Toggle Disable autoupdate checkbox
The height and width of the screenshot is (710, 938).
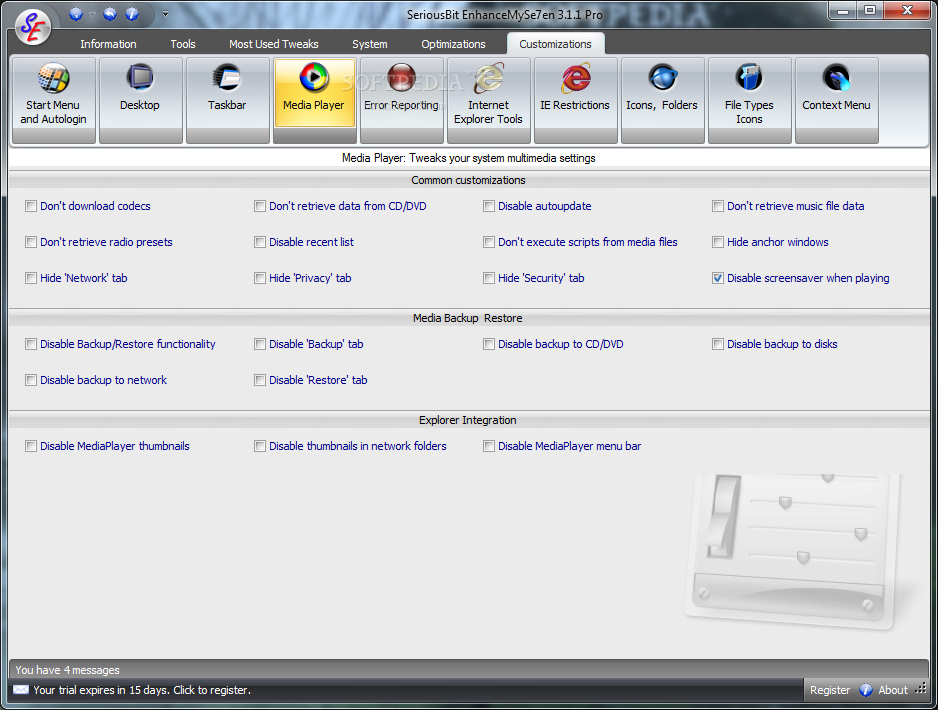[489, 206]
